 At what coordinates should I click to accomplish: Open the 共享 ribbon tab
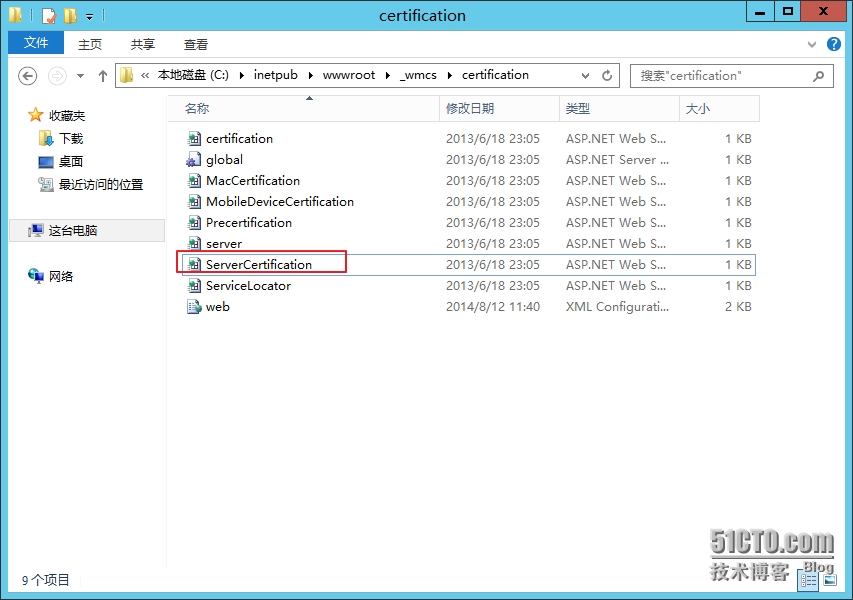143,44
